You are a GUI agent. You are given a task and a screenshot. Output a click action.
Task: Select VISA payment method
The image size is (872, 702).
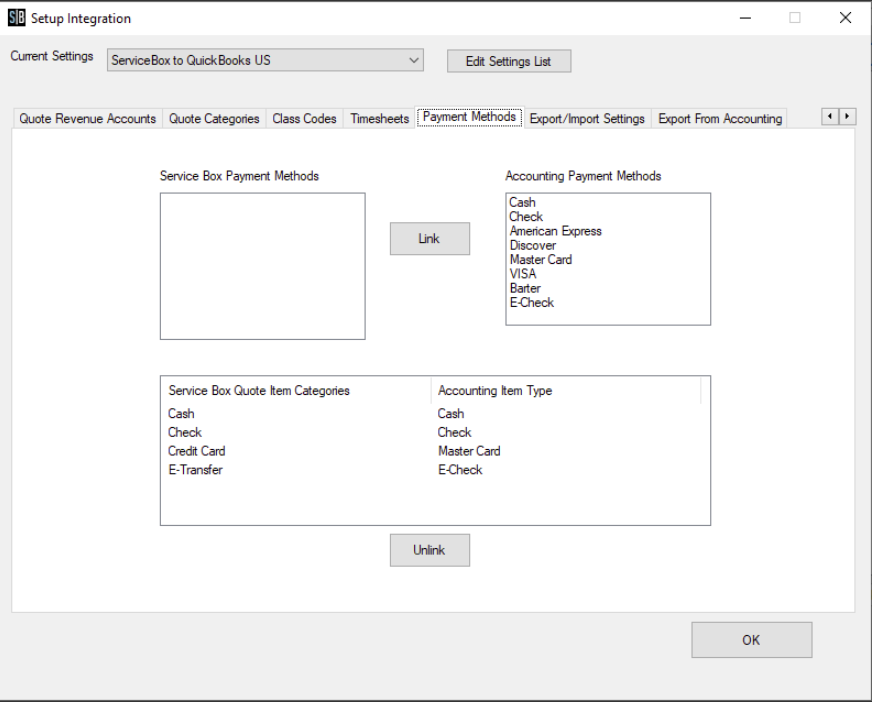(522, 274)
